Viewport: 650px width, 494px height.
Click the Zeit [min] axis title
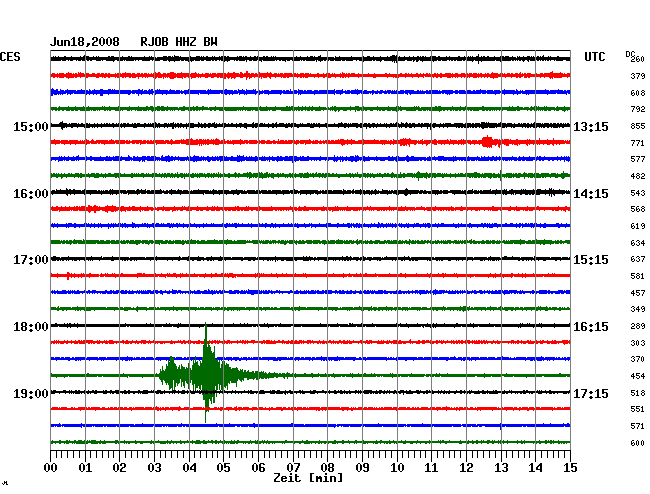tap(308, 478)
